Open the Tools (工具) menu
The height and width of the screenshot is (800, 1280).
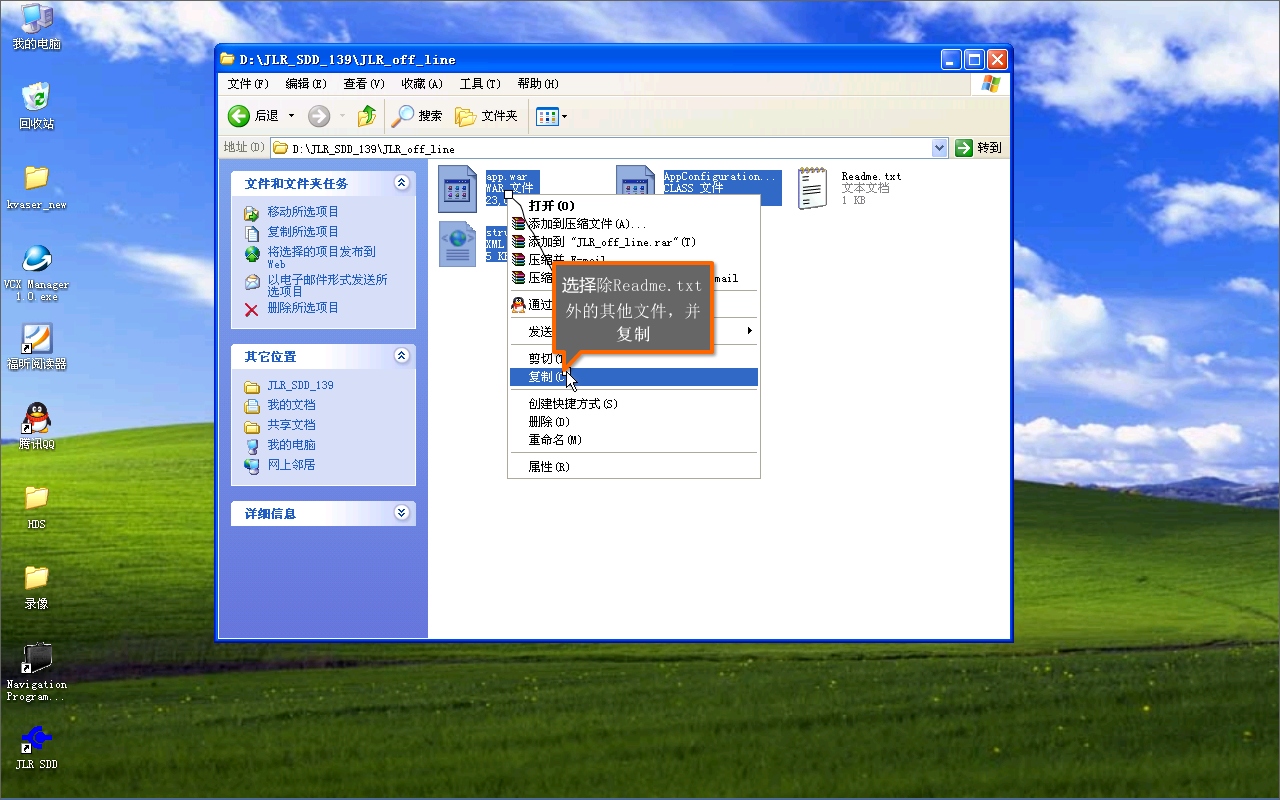pyautogui.click(x=480, y=84)
